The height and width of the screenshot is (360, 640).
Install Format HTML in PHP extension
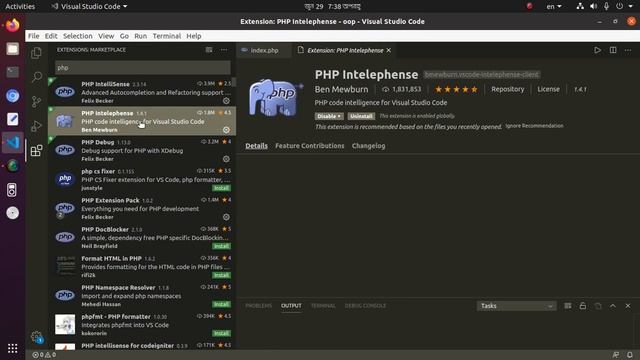[x=221, y=275]
